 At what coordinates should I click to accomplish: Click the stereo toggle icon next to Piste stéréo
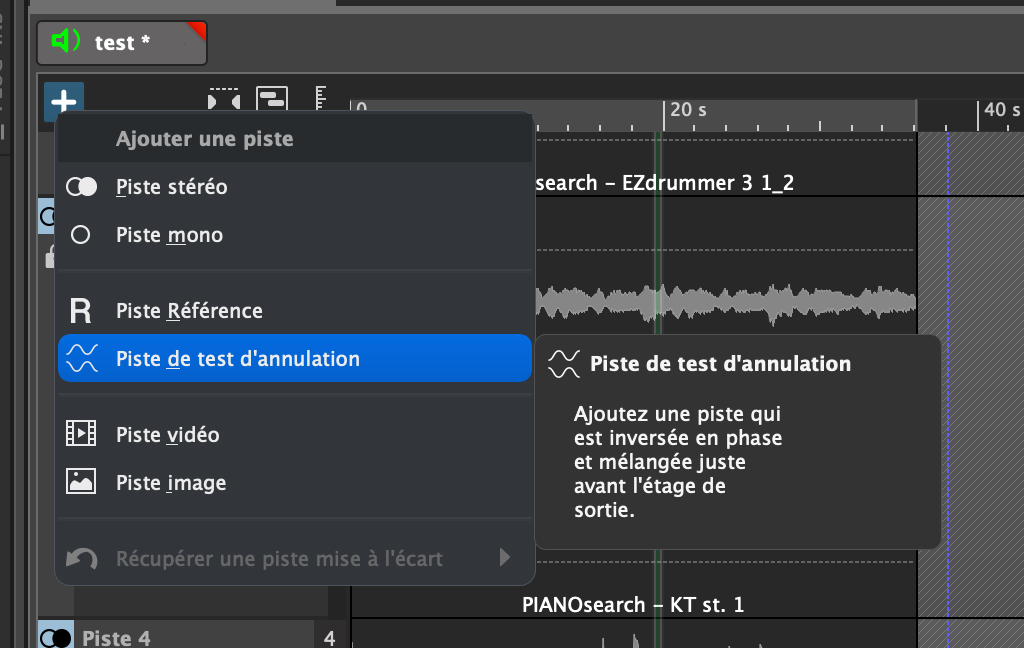click(x=81, y=186)
